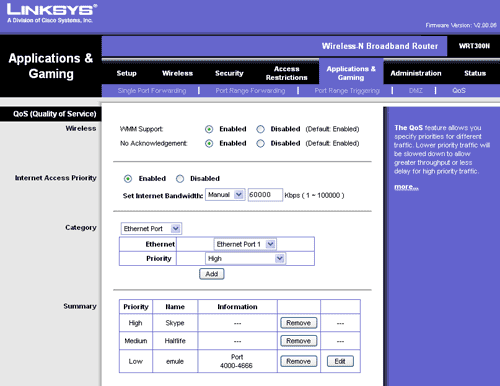Click the QoS (Quality of Service) heading
Viewport: 500px width, 386px height.
click(55, 114)
